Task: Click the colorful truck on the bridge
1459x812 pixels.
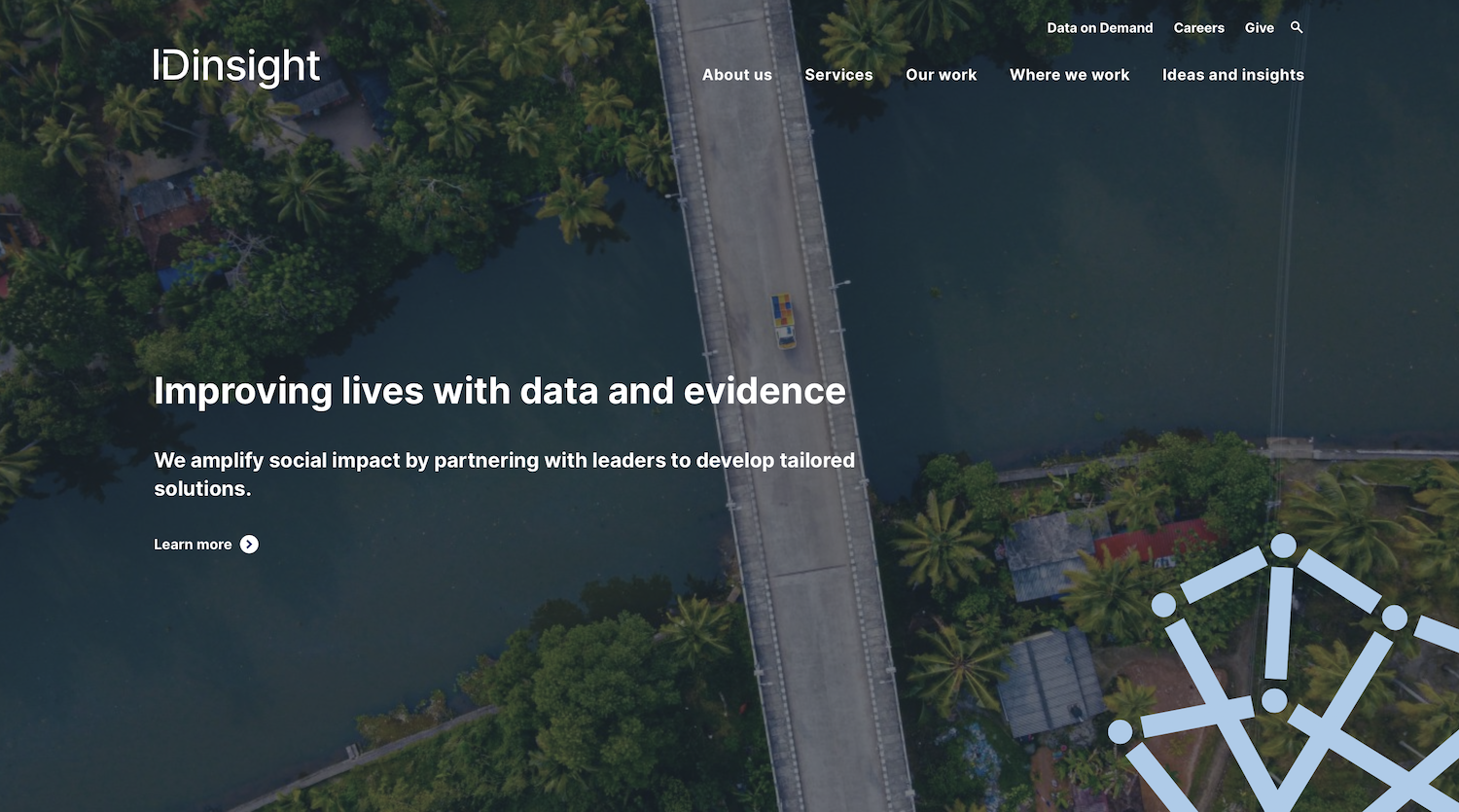Action: click(784, 321)
